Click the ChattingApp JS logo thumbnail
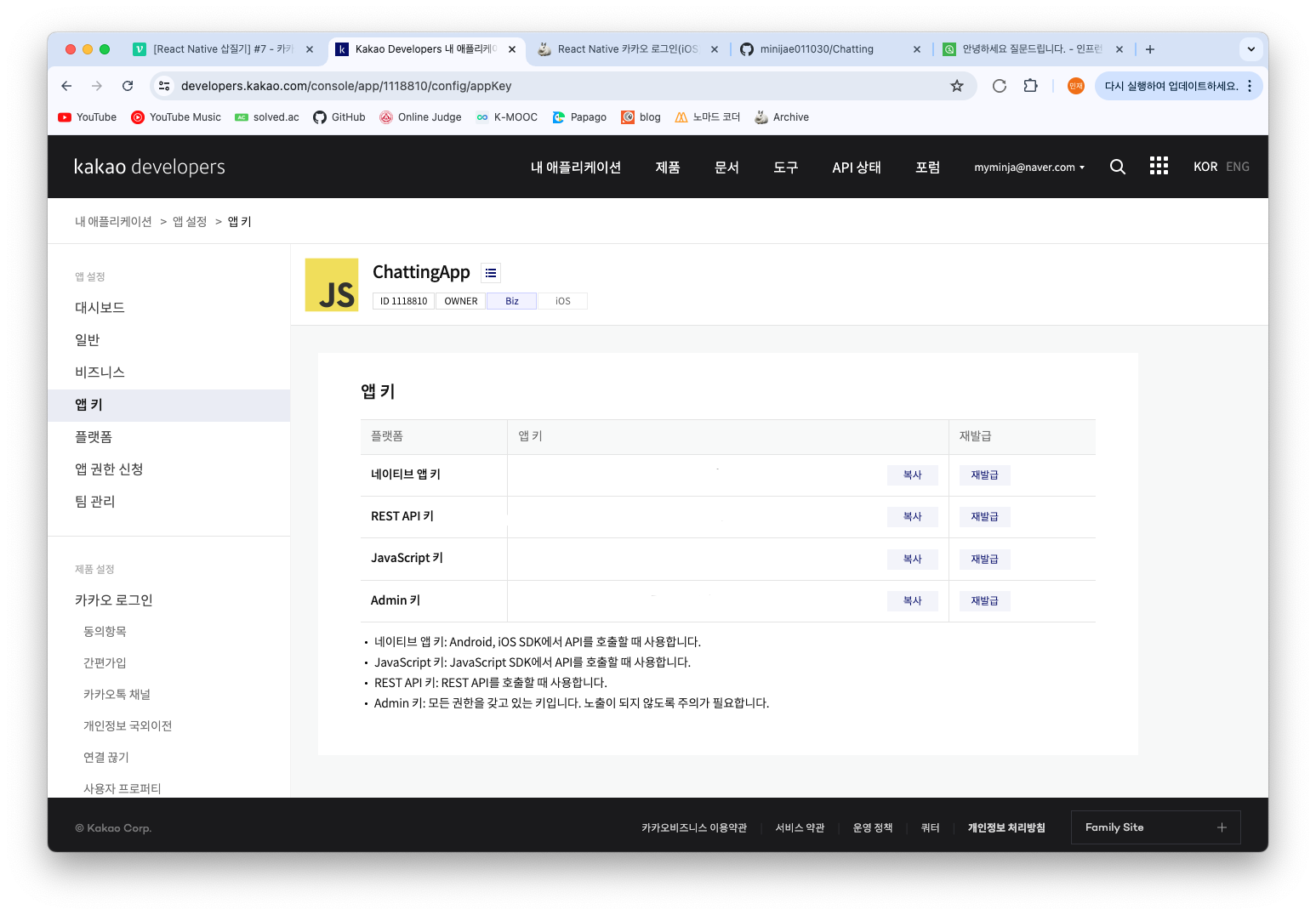This screenshot has width=1316, height=915. click(x=332, y=285)
